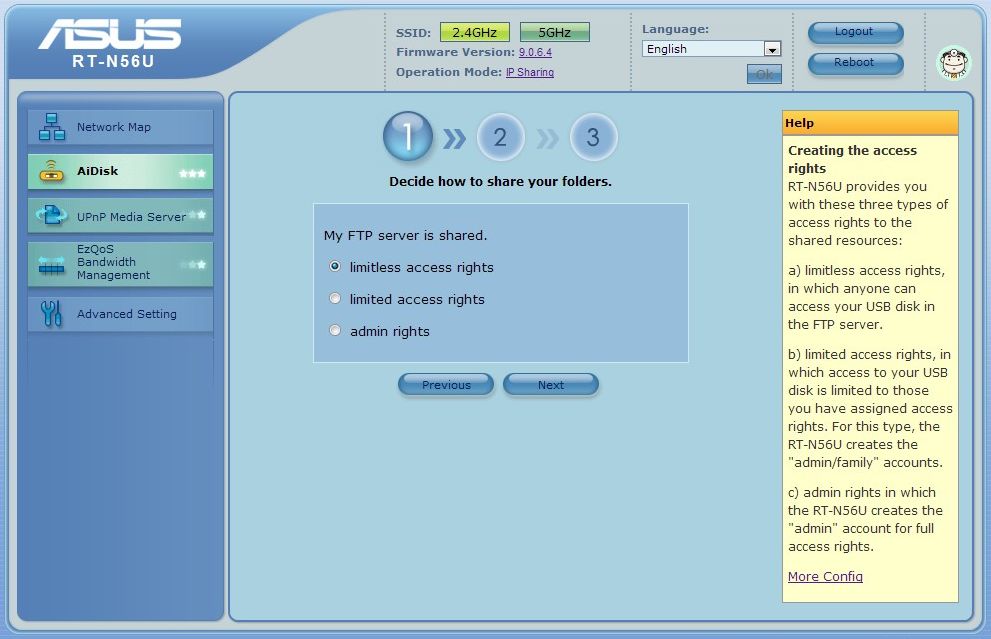
Task: Click the AiDisk router disk icon
Action: click(51, 172)
